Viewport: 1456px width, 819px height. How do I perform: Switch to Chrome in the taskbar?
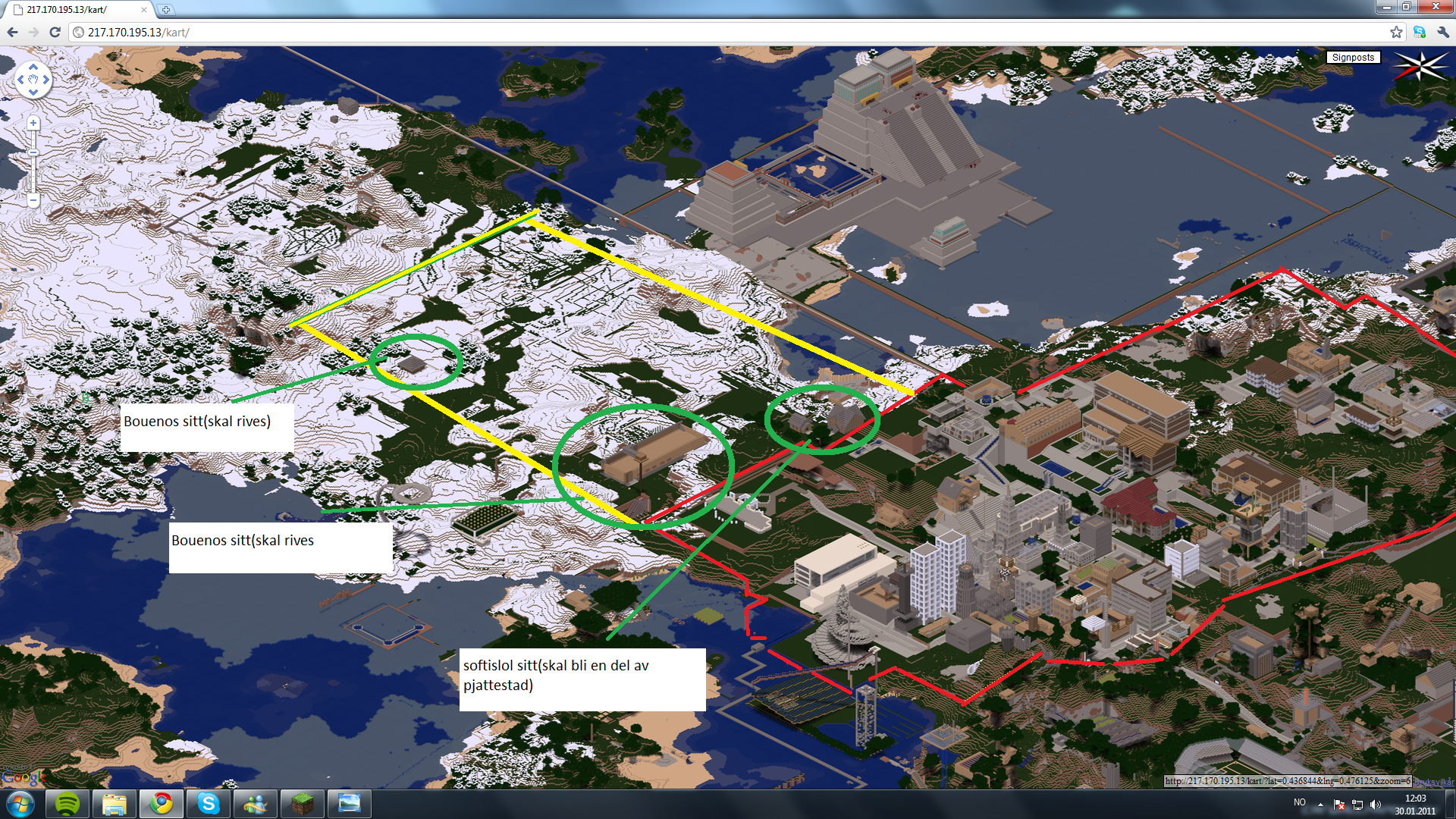161,803
